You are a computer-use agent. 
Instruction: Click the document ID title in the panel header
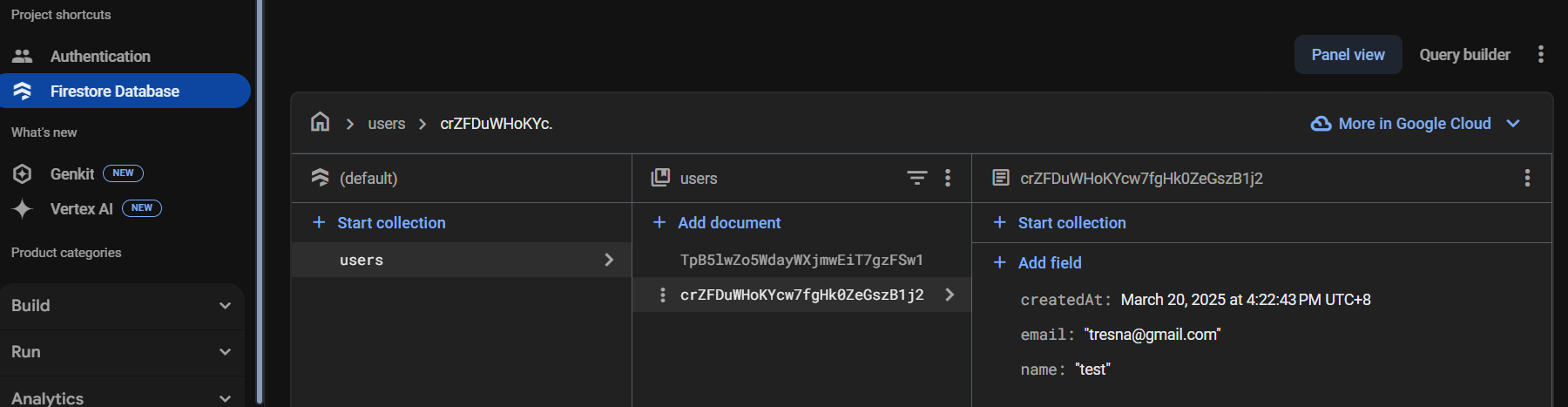click(x=1141, y=178)
